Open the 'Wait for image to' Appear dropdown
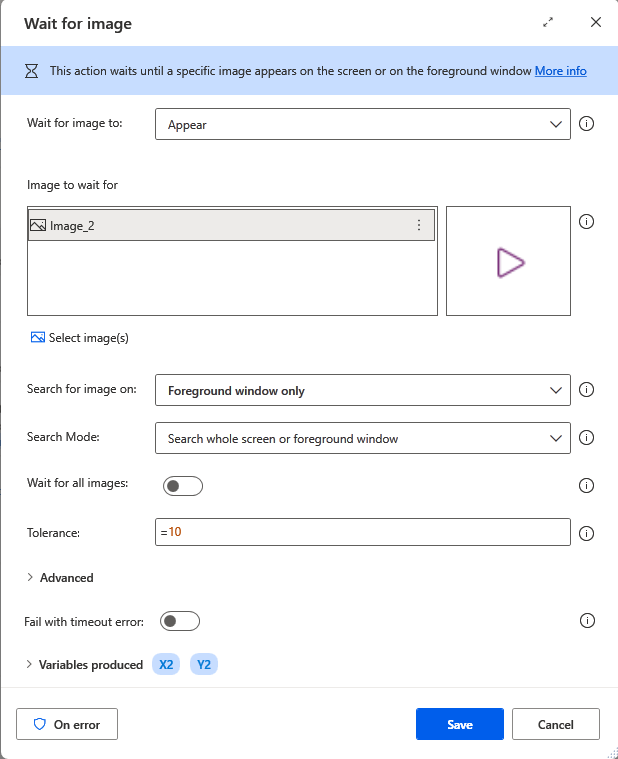Image resolution: width=618 pixels, height=759 pixels. point(362,124)
